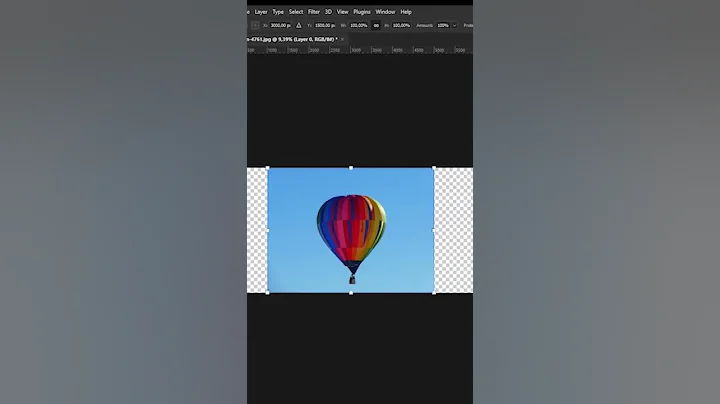Open the Type menu
The height and width of the screenshot is (404, 720).
278,12
